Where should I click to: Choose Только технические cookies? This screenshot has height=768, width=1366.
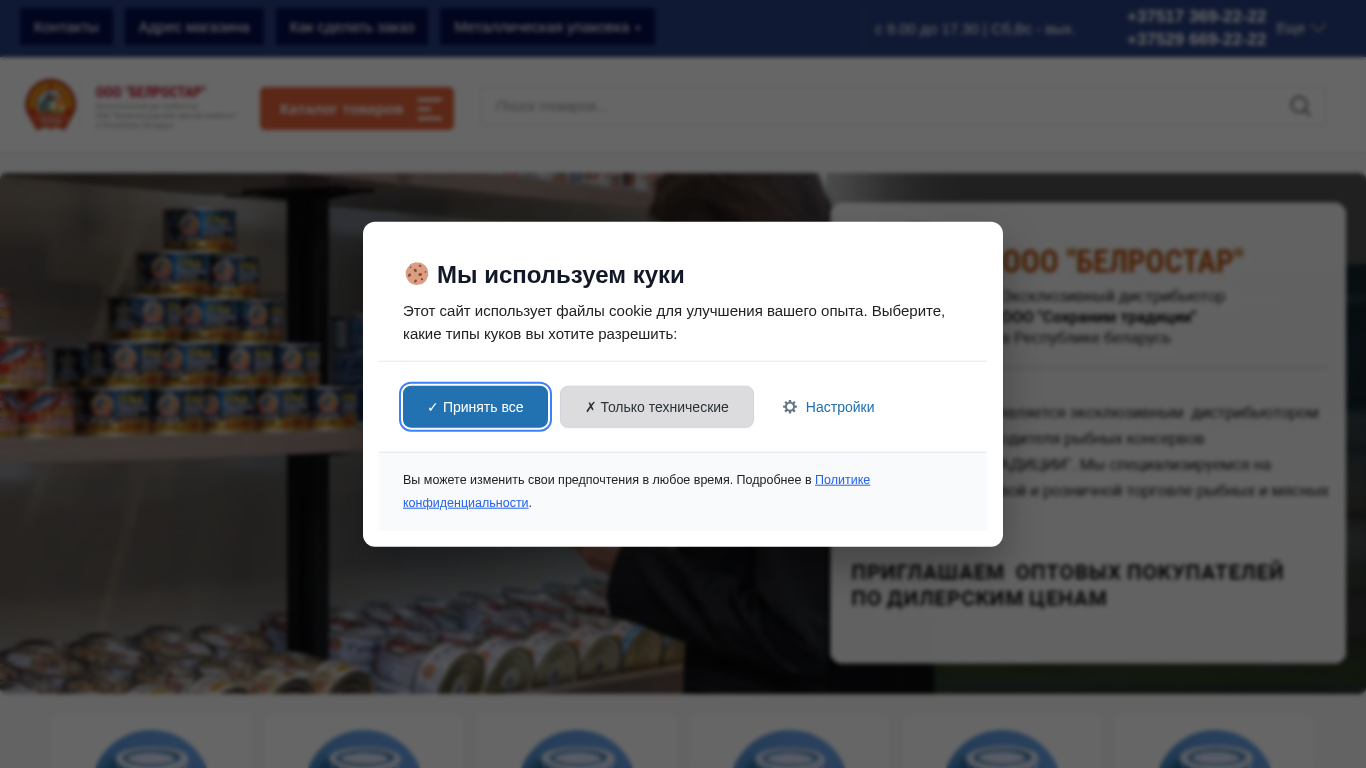657,407
